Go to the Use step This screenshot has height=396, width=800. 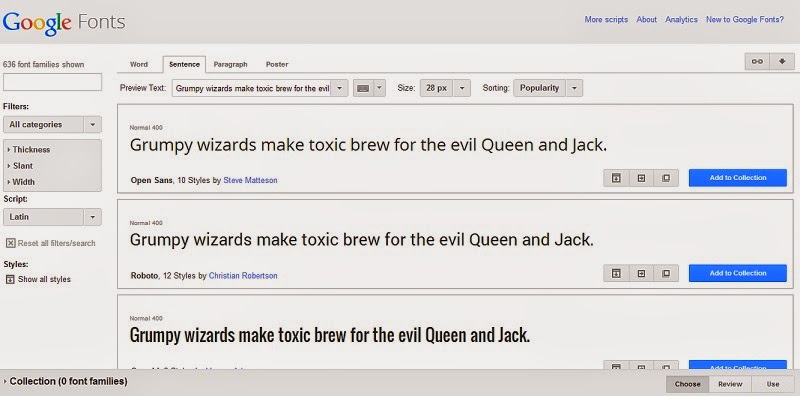(773, 384)
